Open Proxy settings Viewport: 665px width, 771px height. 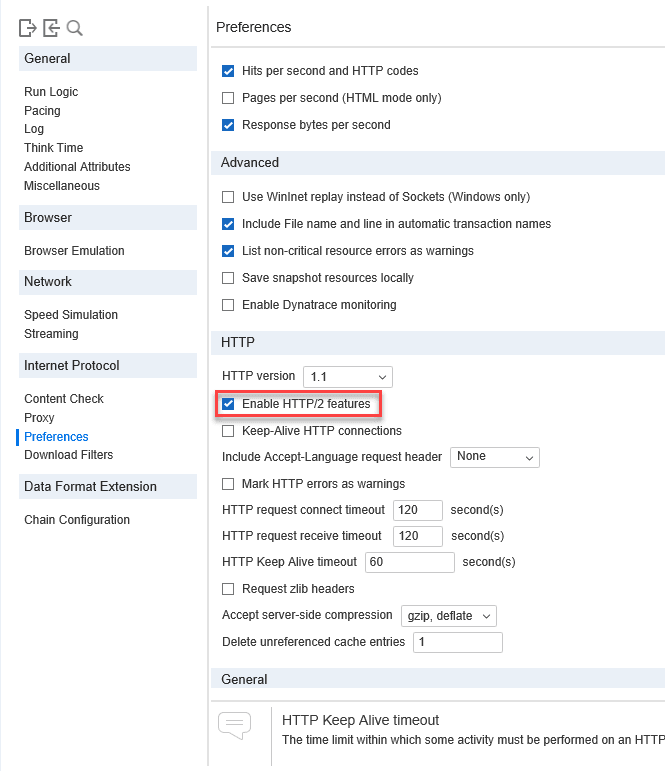[x=39, y=418]
